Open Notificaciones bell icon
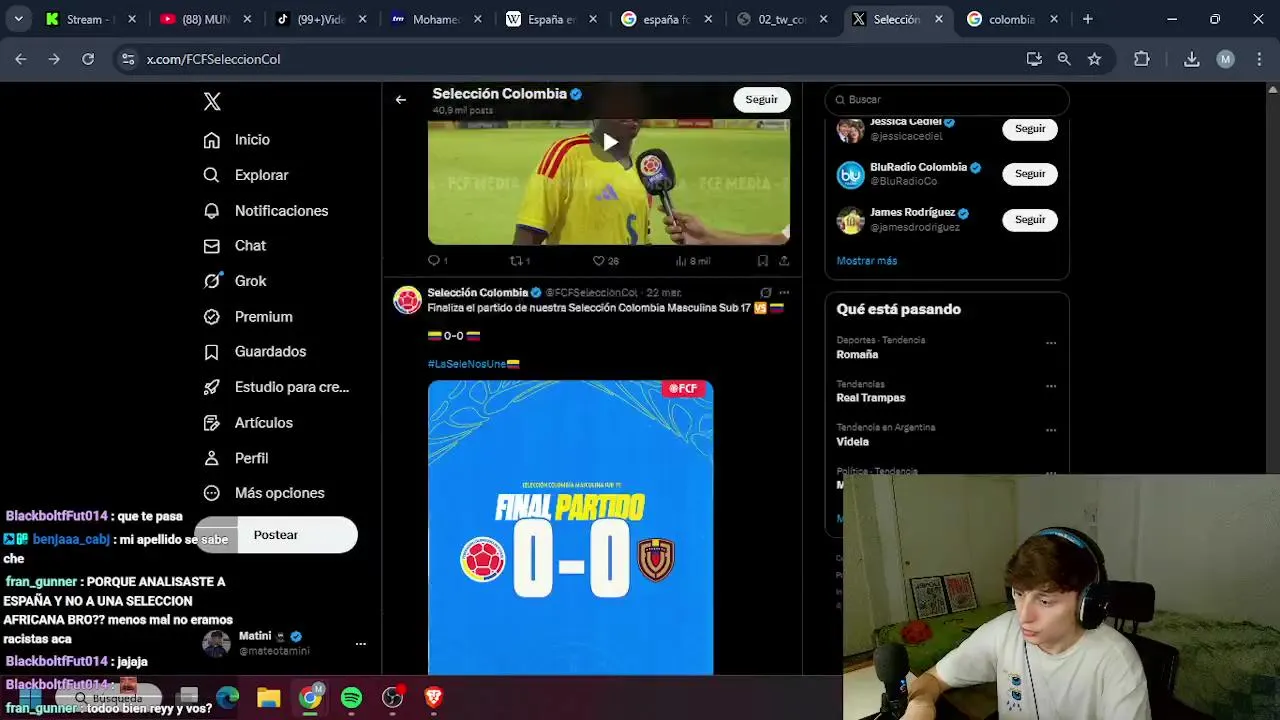The height and width of the screenshot is (720, 1280). pyautogui.click(x=212, y=211)
